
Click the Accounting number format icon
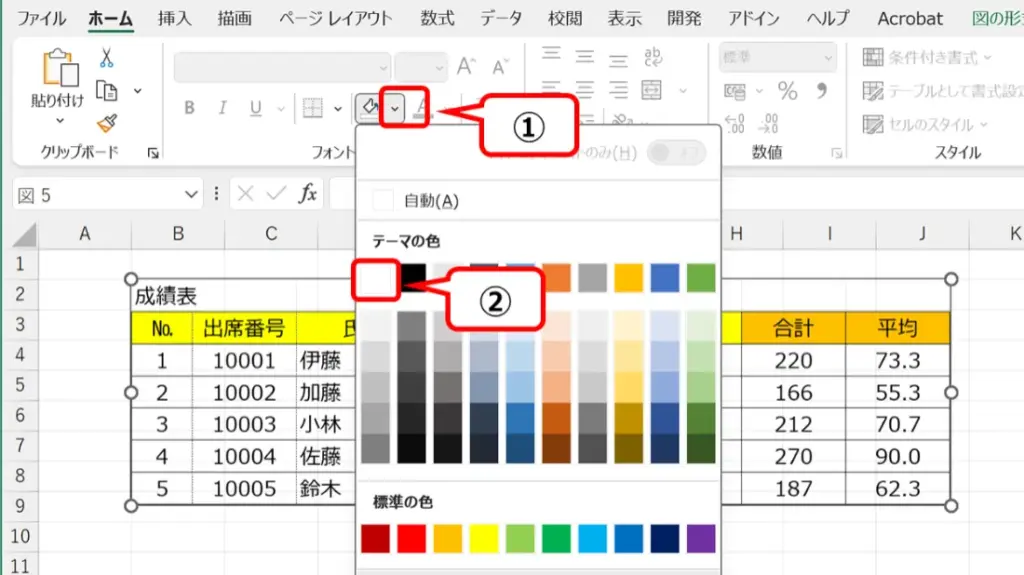pyautogui.click(x=735, y=91)
